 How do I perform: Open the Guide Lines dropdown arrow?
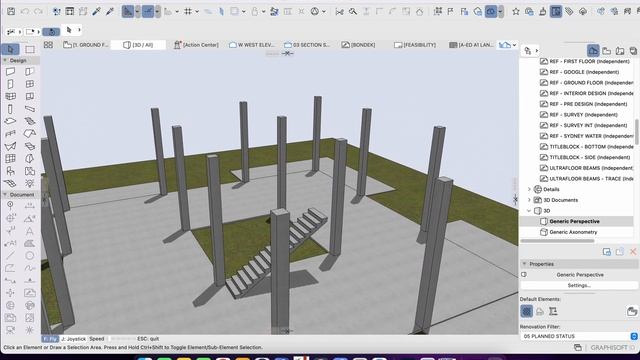tap(137, 11)
